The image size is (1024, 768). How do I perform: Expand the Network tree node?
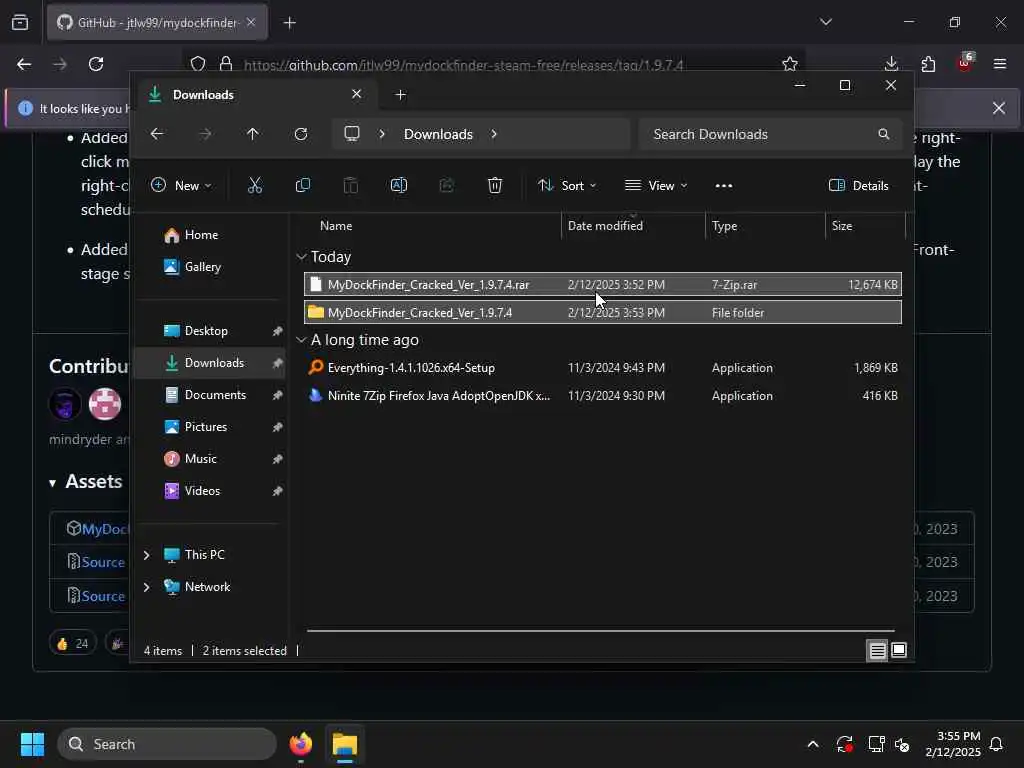click(x=146, y=586)
